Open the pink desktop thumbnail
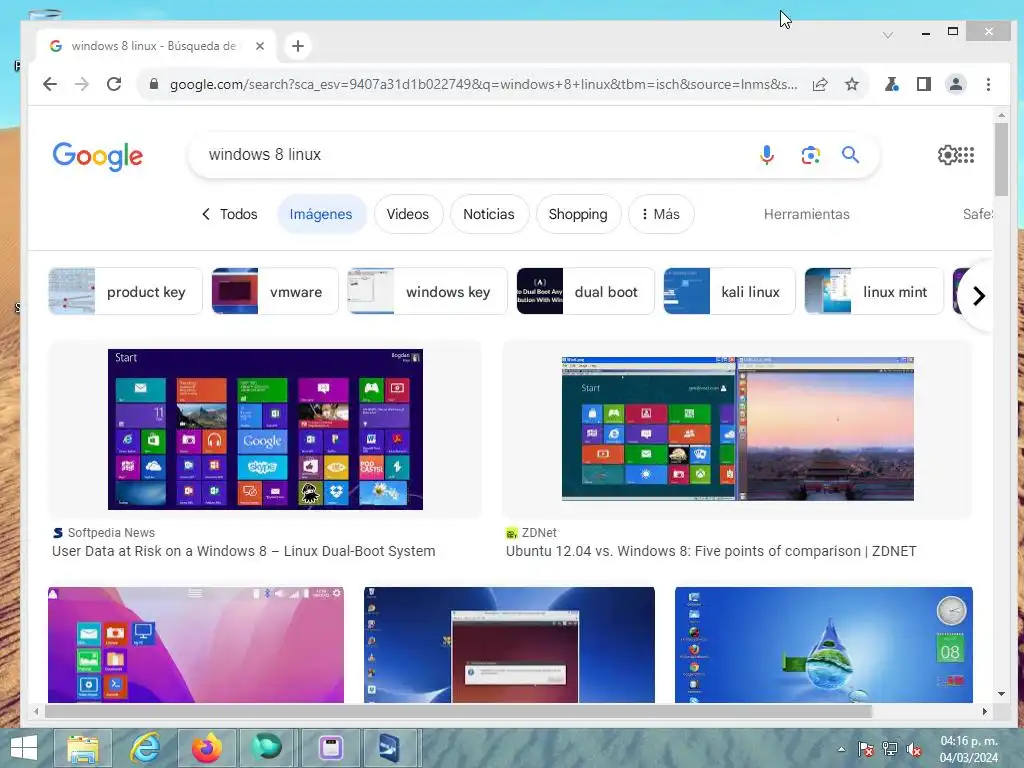Viewport: 1024px width, 768px height. tap(196, 645)
